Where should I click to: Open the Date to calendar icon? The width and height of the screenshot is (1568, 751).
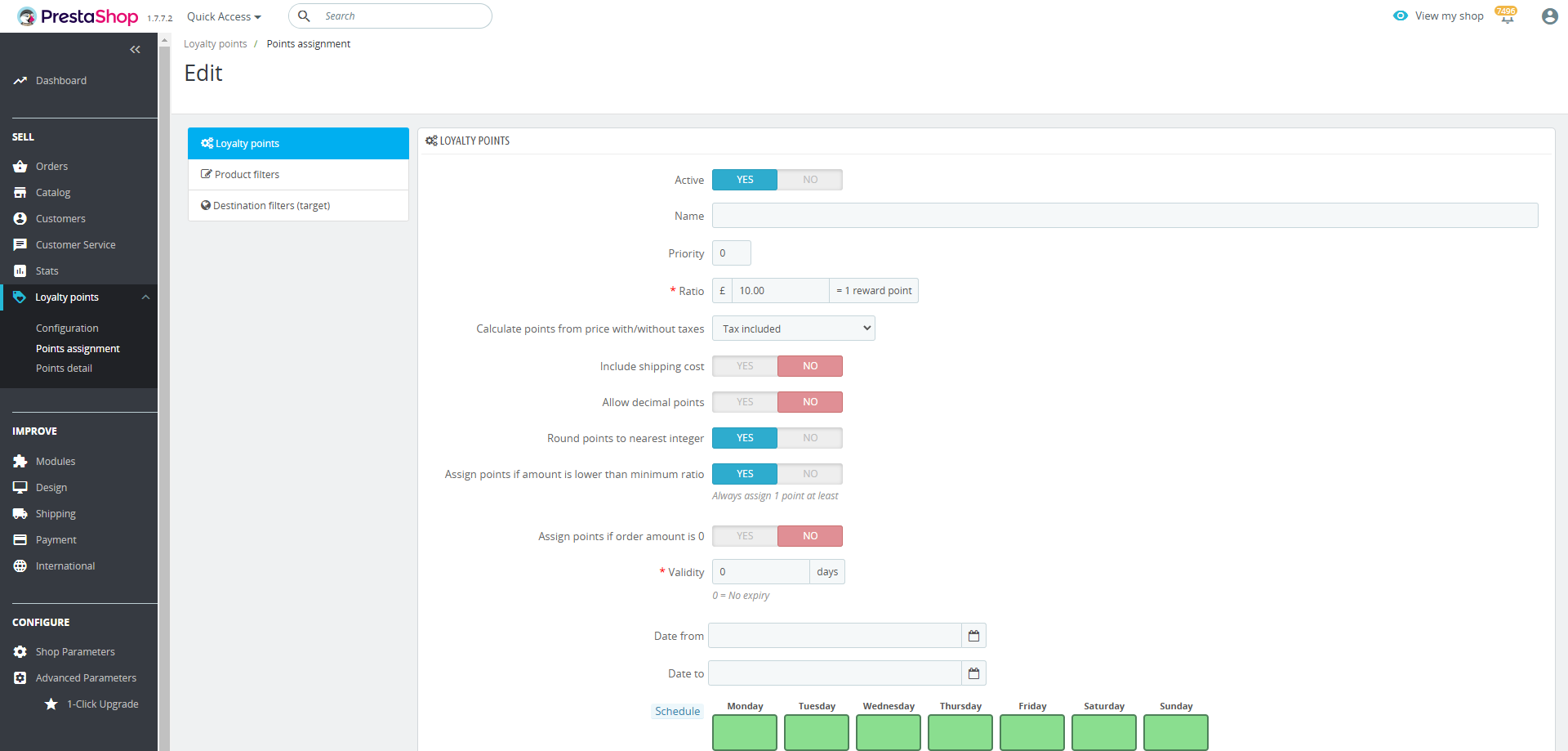click(x=973, y=673)
